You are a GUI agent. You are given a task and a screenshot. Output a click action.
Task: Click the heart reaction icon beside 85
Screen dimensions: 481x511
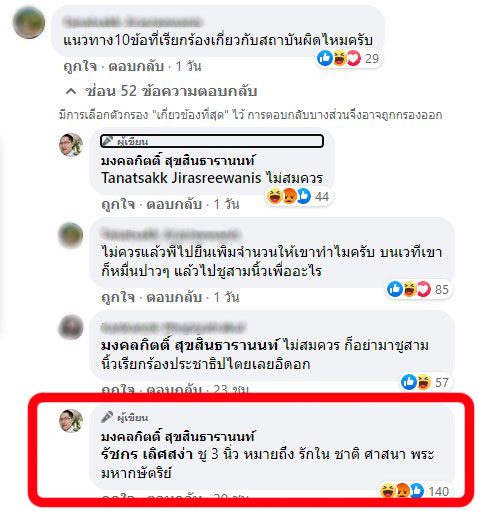coord(423,289)
